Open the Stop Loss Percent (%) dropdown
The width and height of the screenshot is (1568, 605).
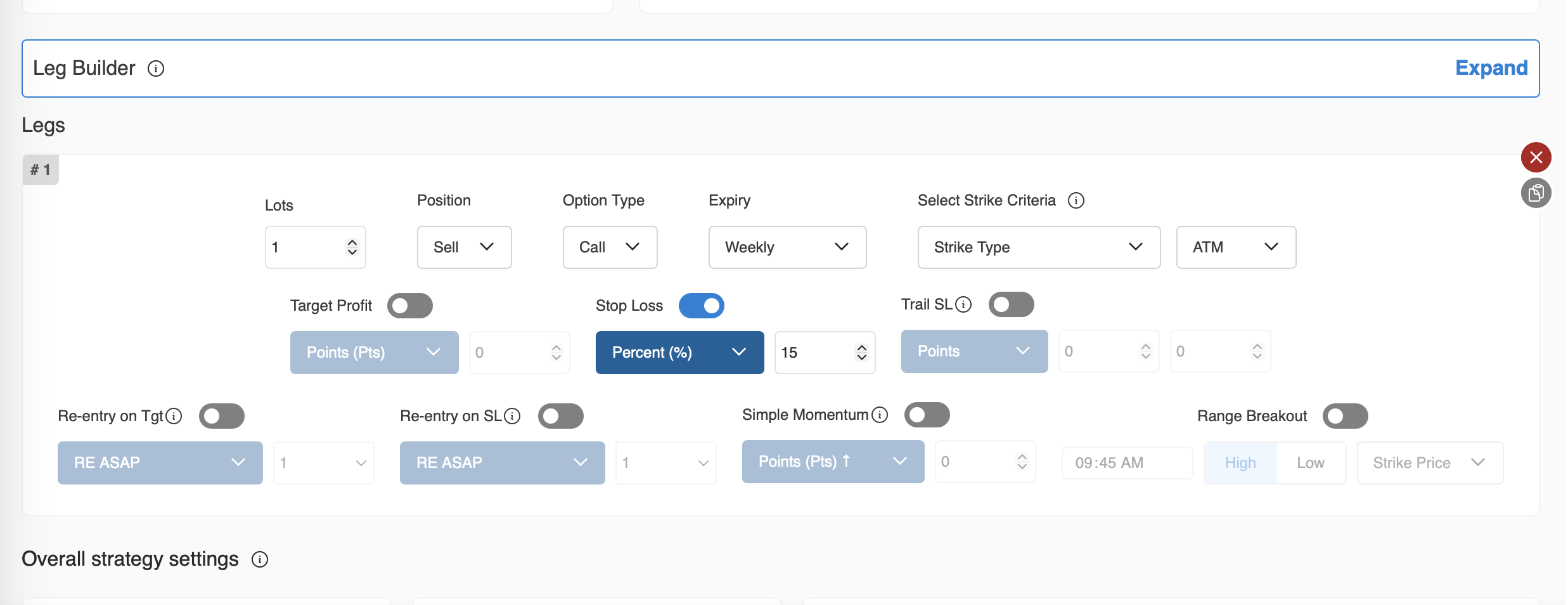point(679,353)
